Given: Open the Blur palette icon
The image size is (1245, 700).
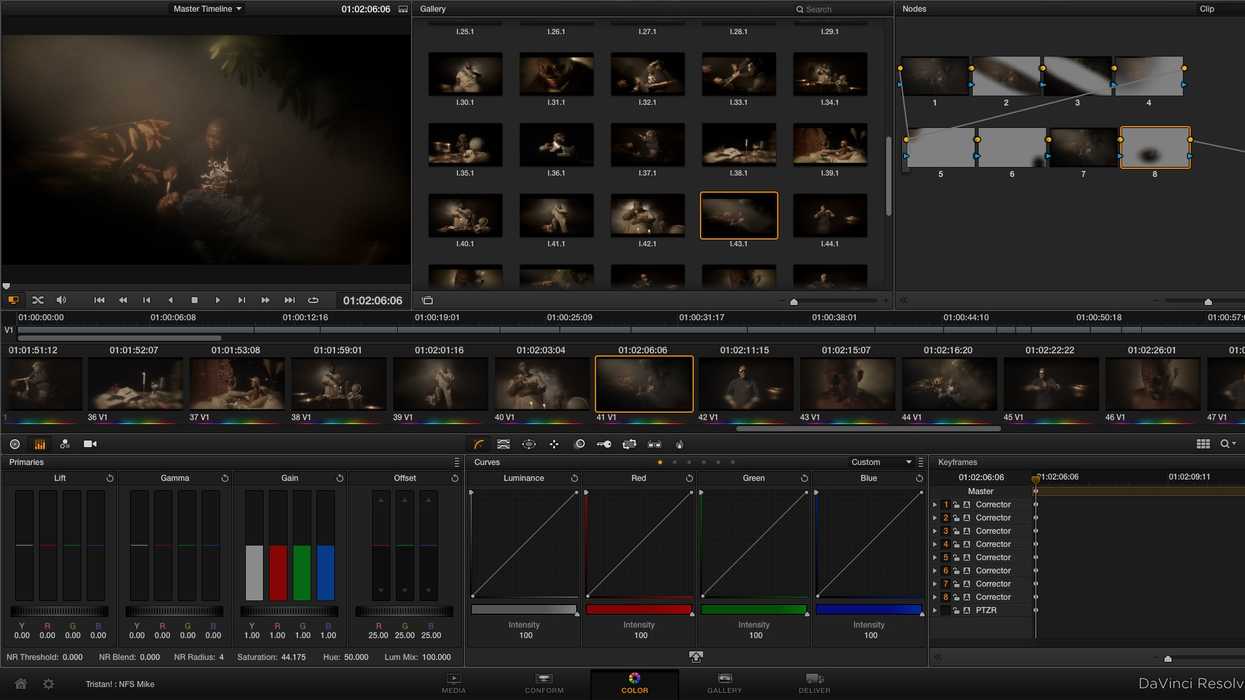Looking at the screenshot, I should coord(579,444).
